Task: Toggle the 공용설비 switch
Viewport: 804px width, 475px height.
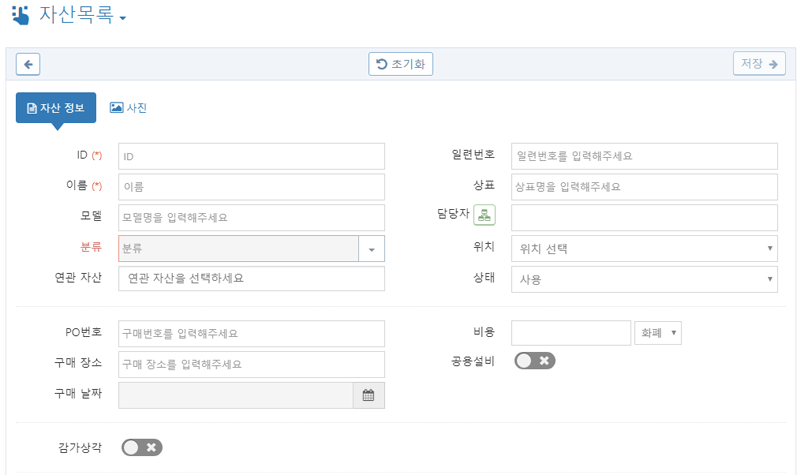Action: [x=535, y=361]
